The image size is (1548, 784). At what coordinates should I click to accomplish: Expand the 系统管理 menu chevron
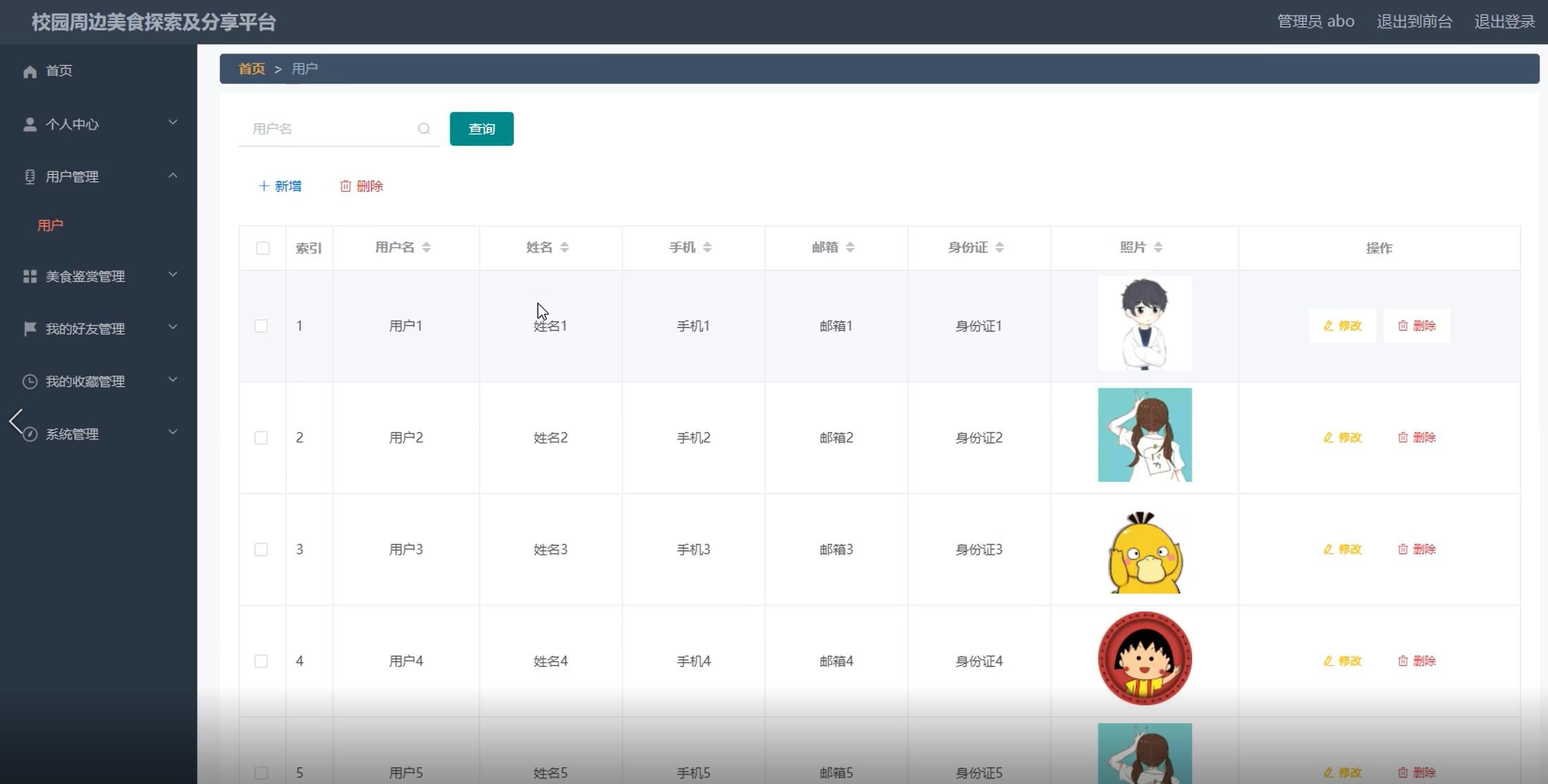pos(173,433)
